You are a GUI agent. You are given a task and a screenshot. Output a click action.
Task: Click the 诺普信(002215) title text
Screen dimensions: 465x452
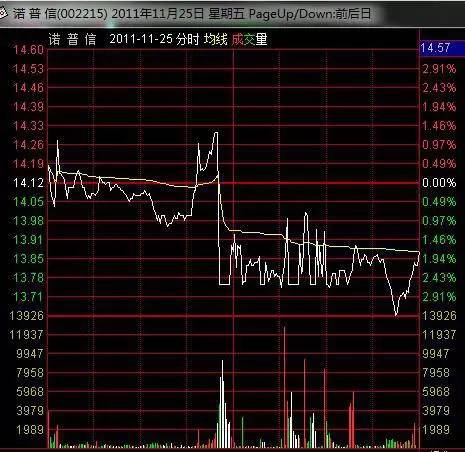click(x=60, y=14)
